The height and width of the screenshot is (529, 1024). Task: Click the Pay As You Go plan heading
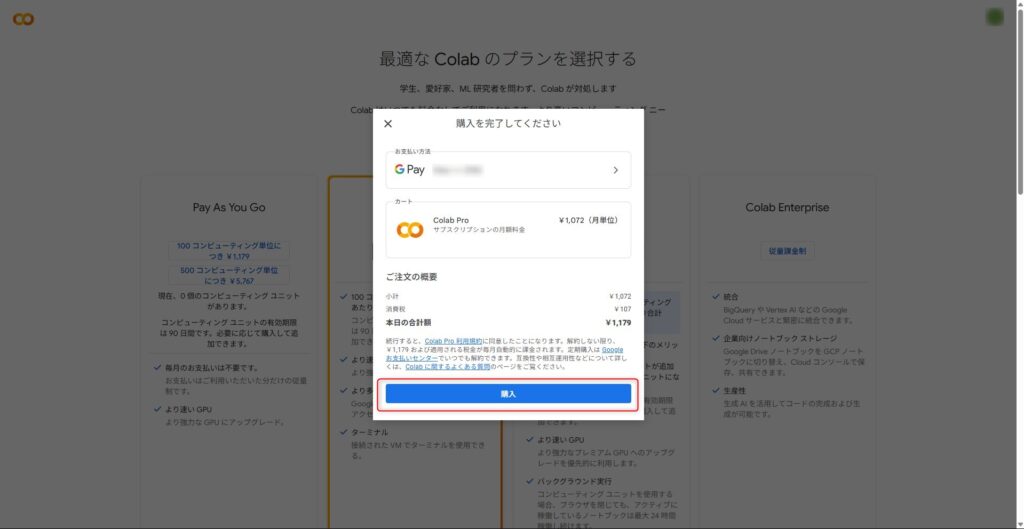pyautogui.click(x=229, y=208)
